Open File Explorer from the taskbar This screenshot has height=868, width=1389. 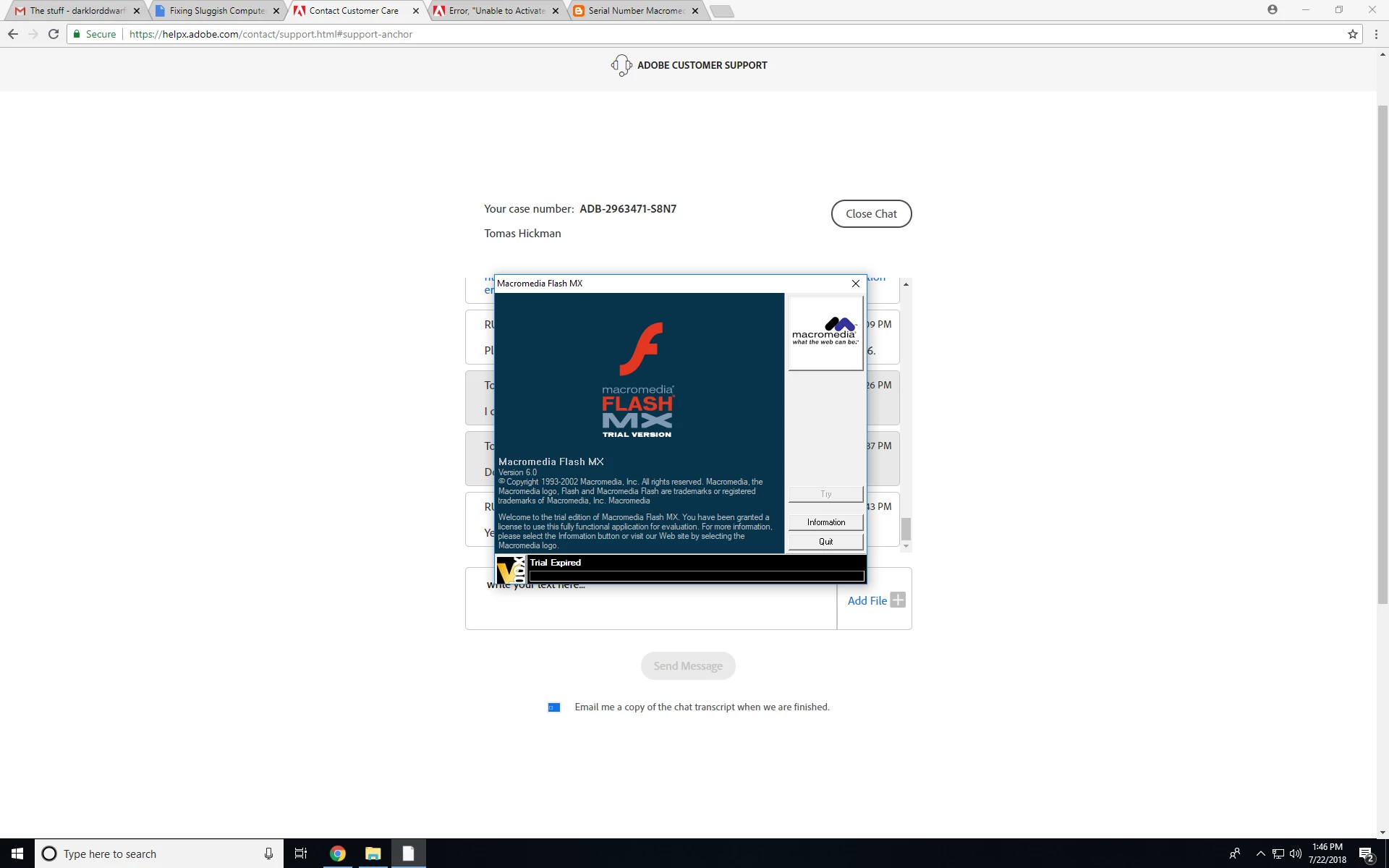click(x=373, y=854)
